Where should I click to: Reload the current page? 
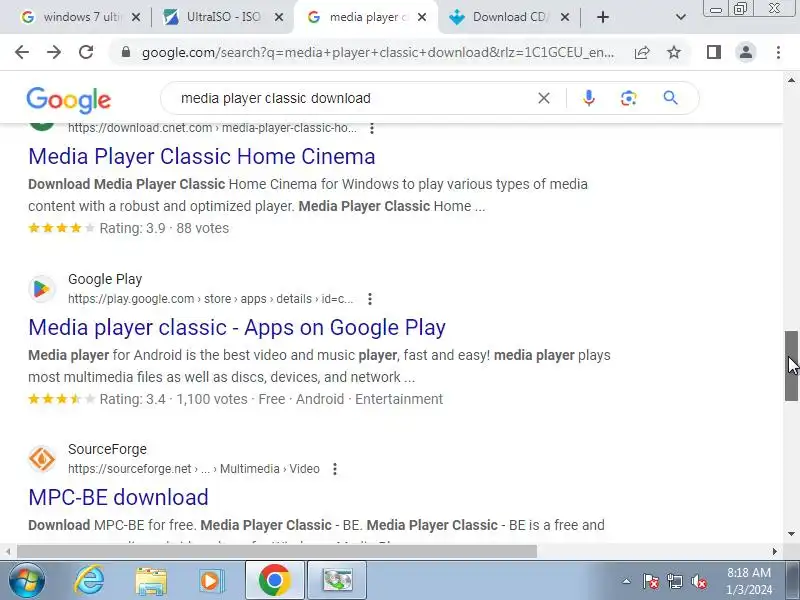pyautogui.click(x=86, y=52)
